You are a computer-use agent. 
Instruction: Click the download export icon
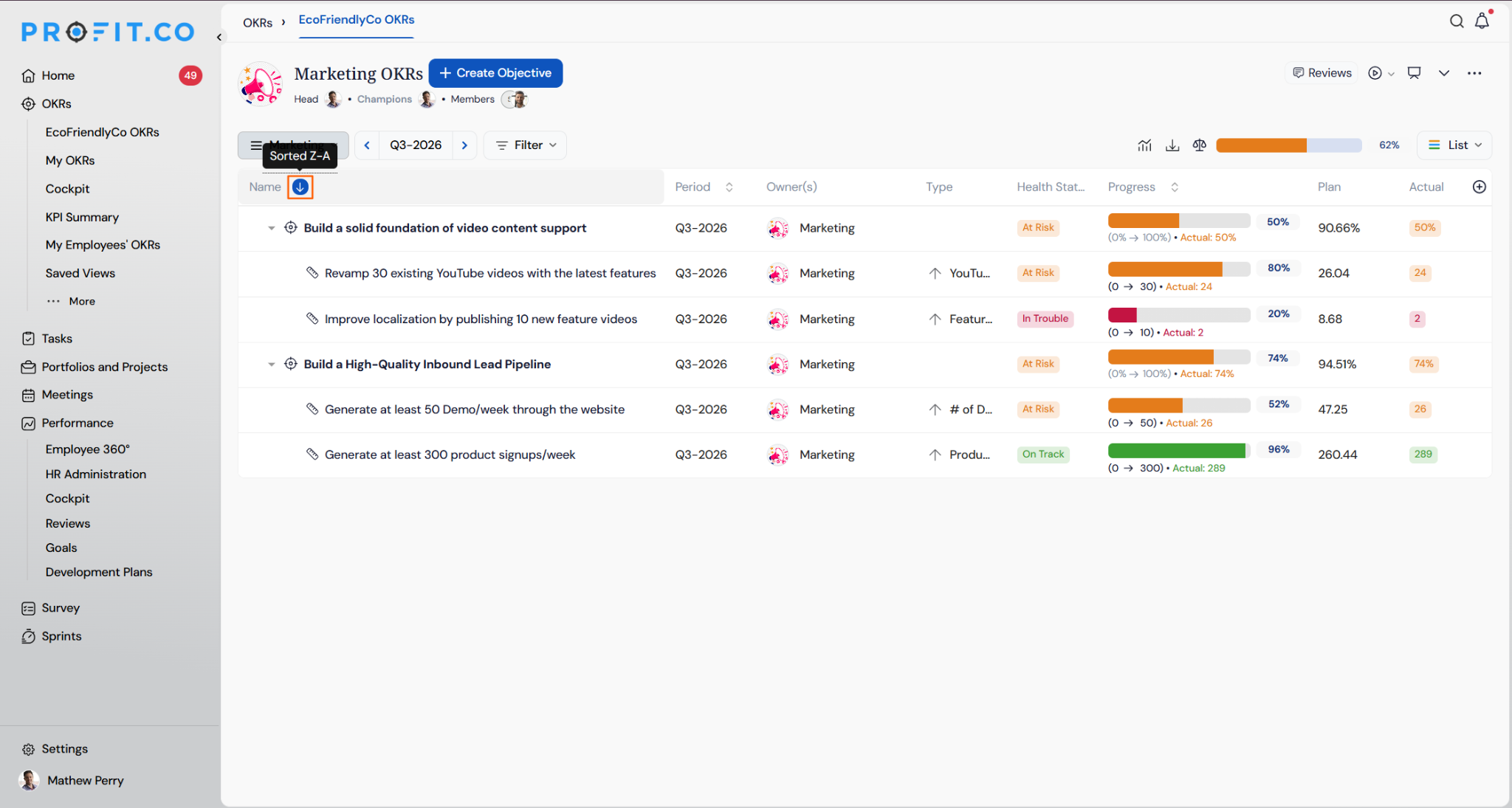1172,145
